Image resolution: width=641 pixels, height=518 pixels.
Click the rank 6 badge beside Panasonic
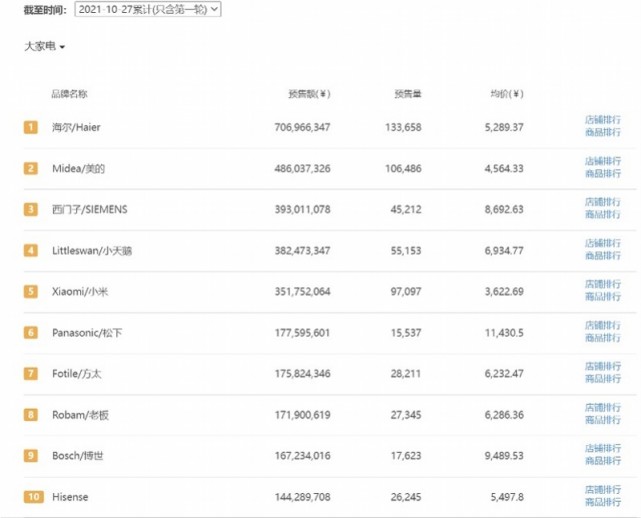click(x=31, y=332)
